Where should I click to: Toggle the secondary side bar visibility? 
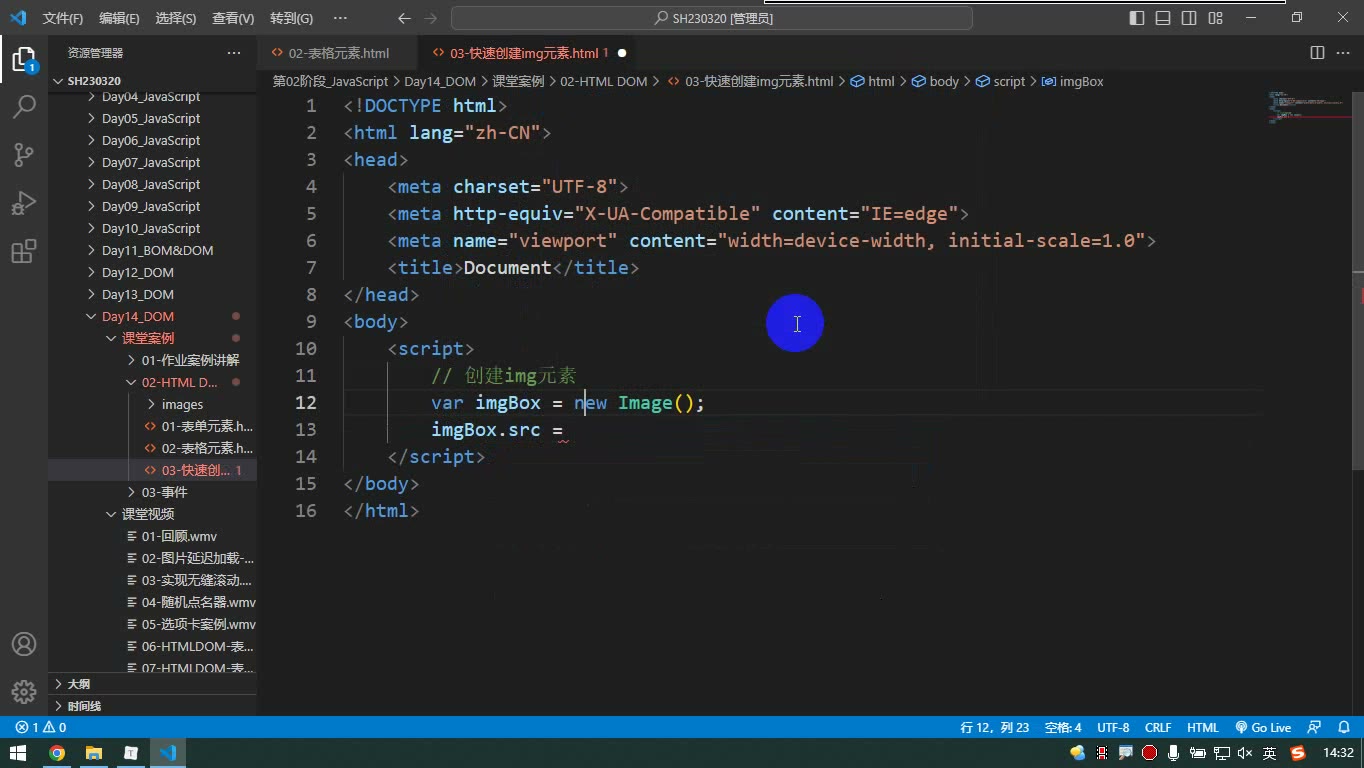[1189, 18]
